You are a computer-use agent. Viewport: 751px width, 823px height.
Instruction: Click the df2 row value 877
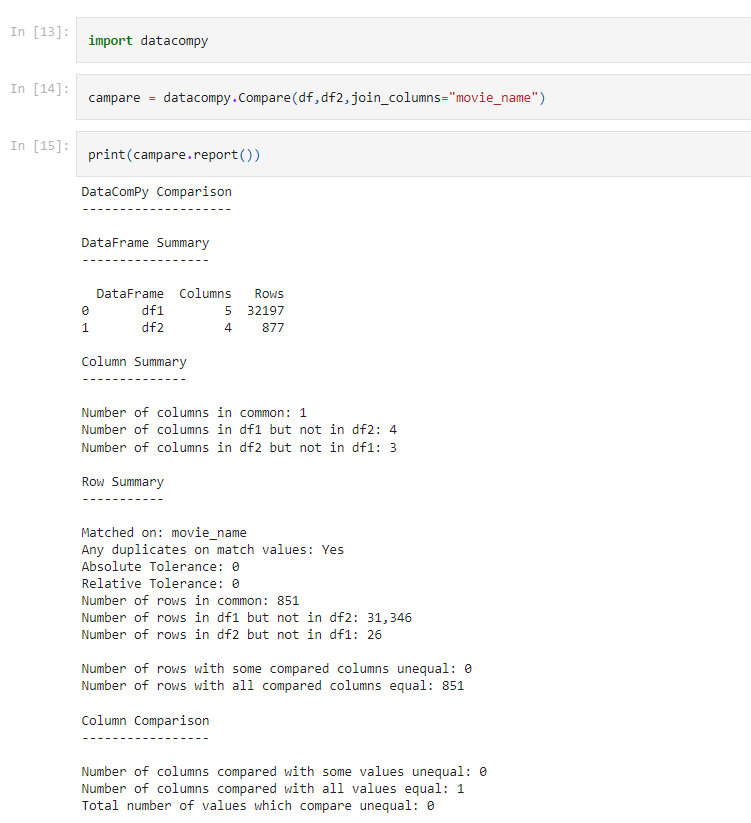pyautogui.click(x=273, y=328)
